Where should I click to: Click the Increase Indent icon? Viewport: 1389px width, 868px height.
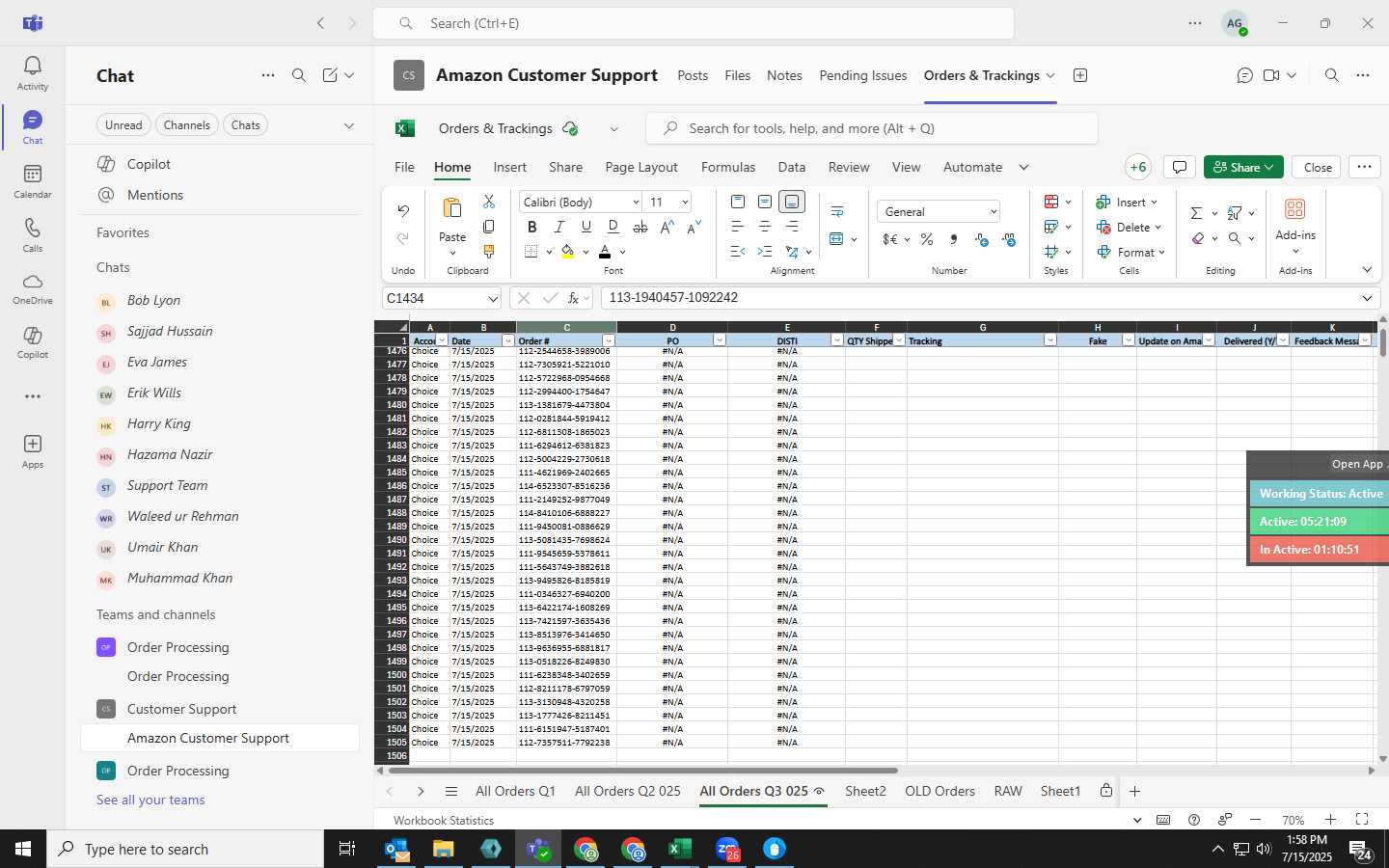click(x=765, y=252)
